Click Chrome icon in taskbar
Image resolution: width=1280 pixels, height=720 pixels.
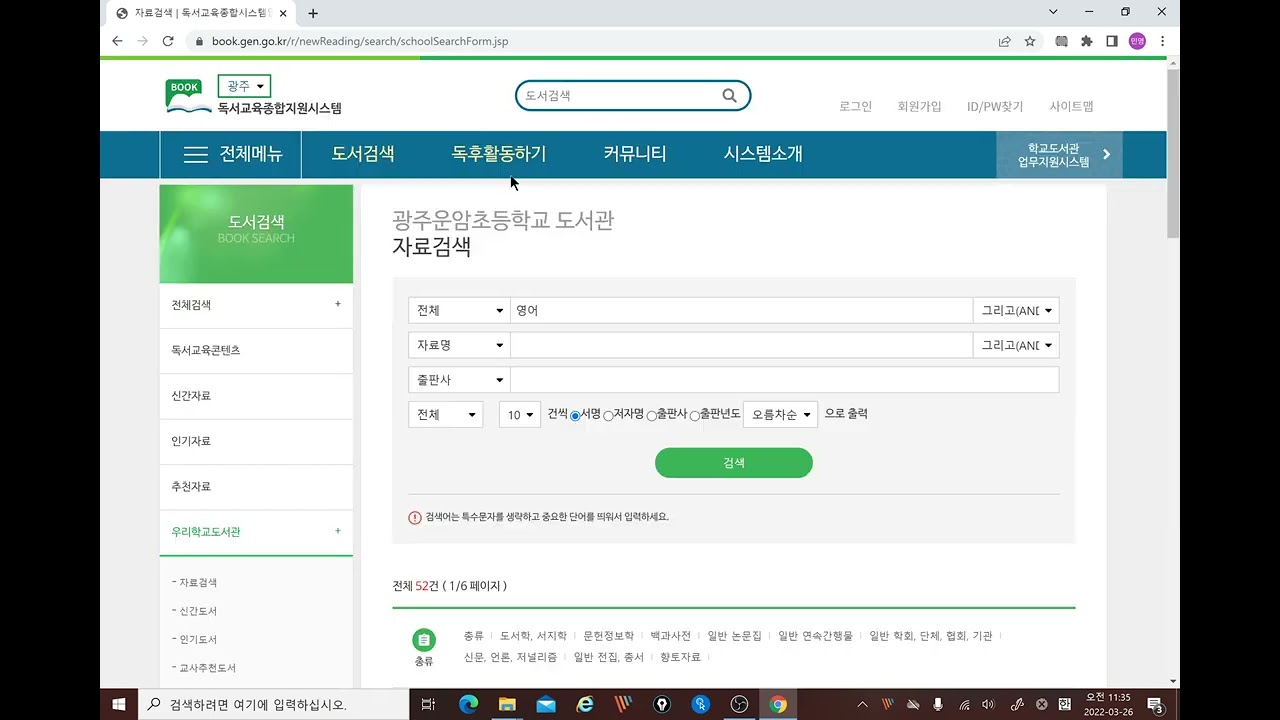tap(778, 704)
